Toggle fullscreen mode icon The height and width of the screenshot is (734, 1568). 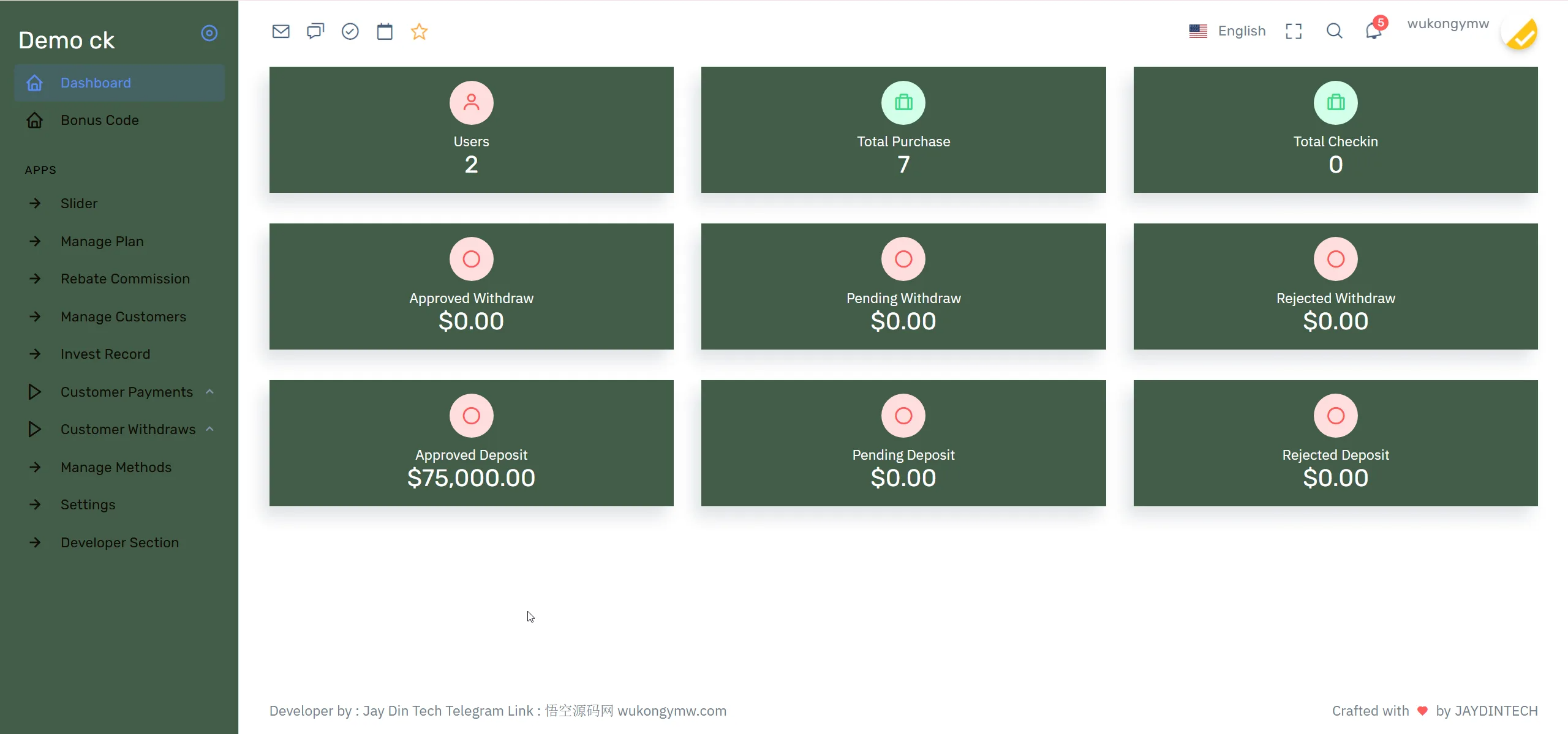click(1294, 31)
